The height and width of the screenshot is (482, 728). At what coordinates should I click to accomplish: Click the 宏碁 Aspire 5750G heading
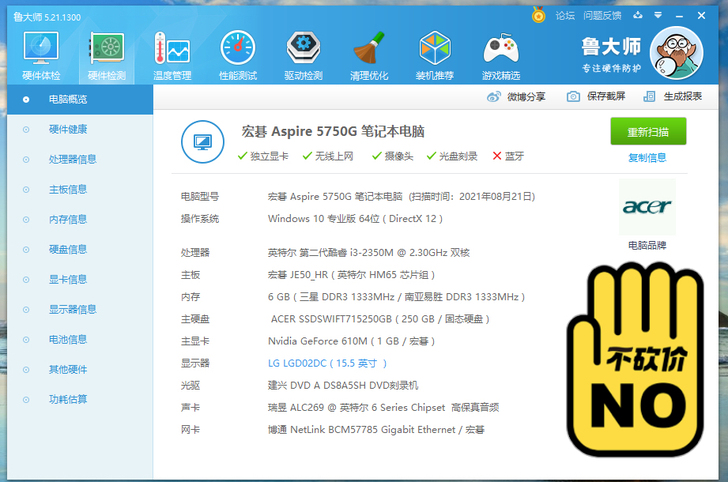tap(333, 131)
